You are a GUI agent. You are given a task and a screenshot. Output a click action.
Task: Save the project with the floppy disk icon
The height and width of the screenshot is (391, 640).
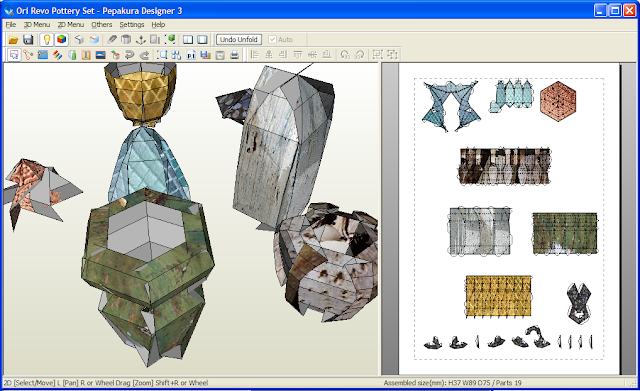click(28, 40)
